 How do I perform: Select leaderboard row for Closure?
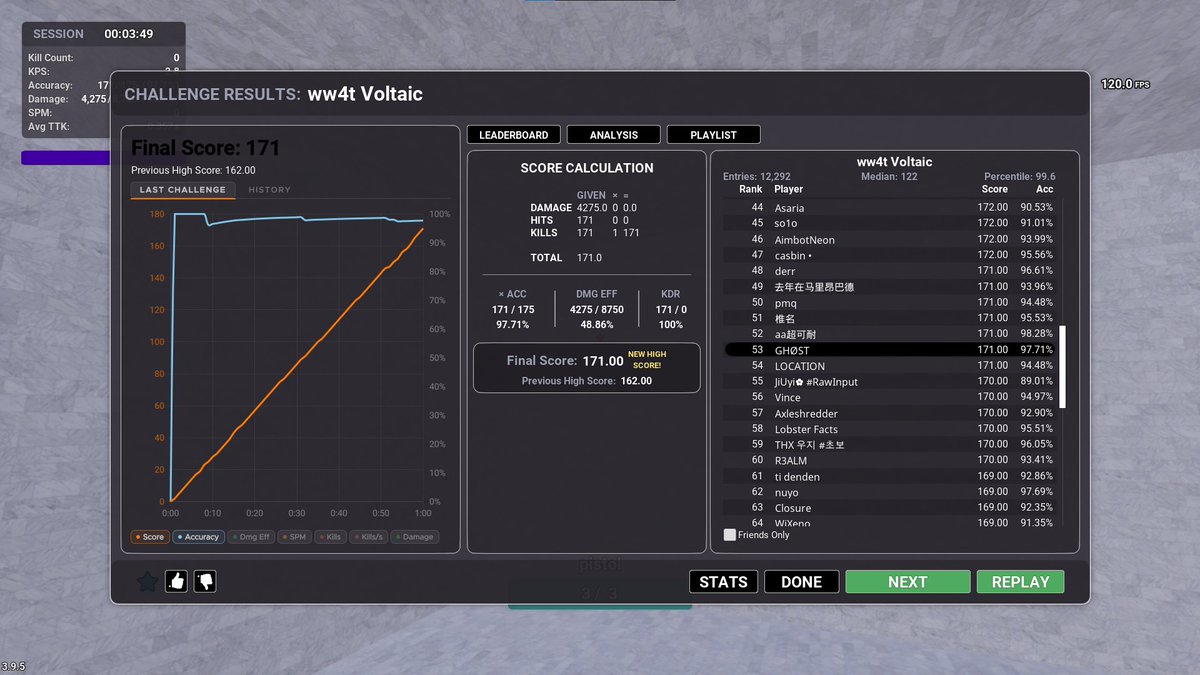point(890,508)
